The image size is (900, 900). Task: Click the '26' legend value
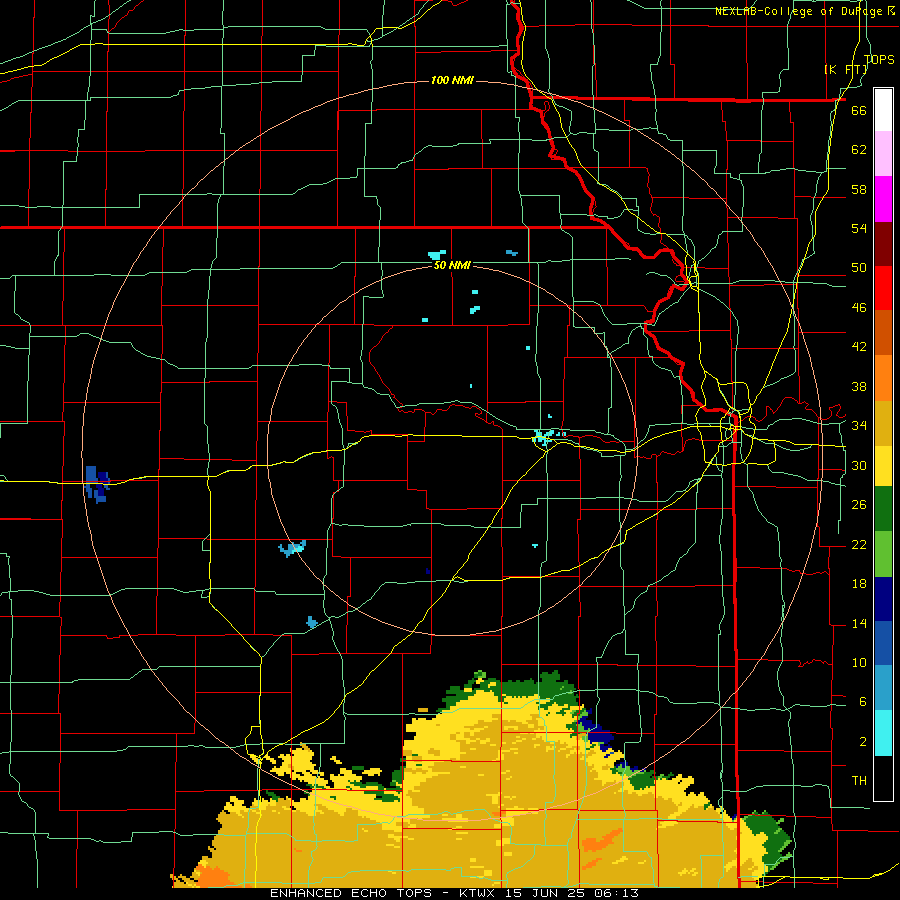pyautogui.click(x=859, y=505)
